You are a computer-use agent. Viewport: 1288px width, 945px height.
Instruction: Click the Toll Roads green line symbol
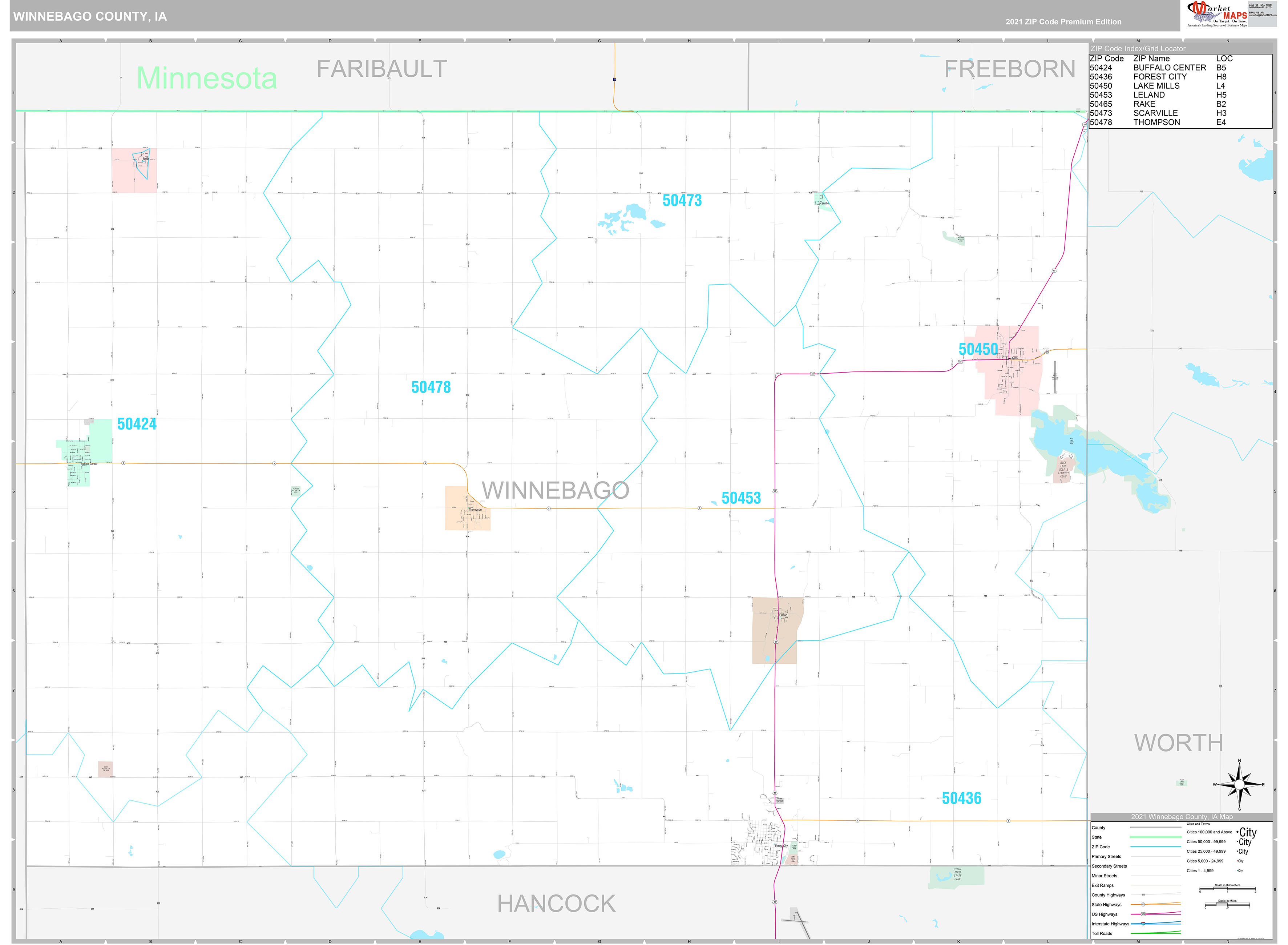[x=1155, y=934]
